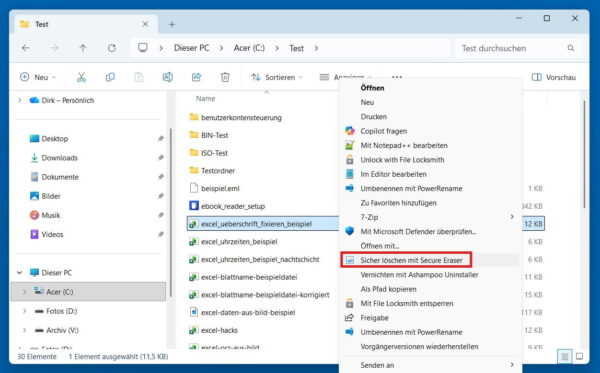Screen dimensions: 600x373
Task: Choose Öffnen in the context menu
Action: click(372, 88)
